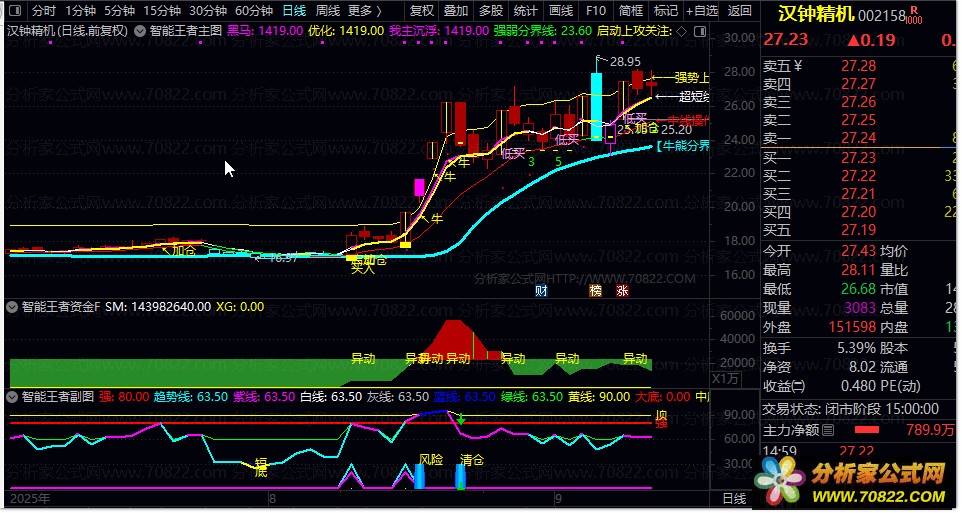The width and height of the screenshot is (962, 513).
Task: Click the 多股 multi-stock button
Action: click(x=491, y=10)
